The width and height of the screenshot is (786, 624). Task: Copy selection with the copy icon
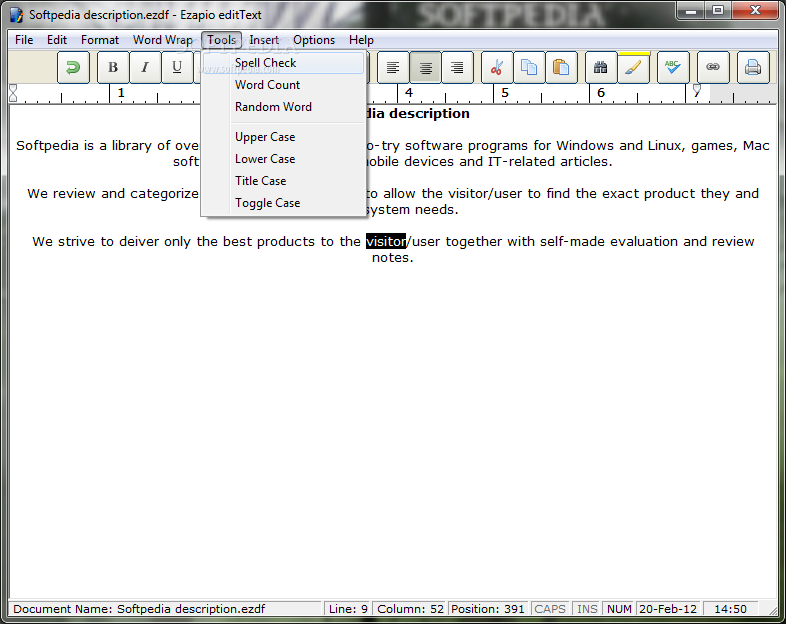(529, 67)
